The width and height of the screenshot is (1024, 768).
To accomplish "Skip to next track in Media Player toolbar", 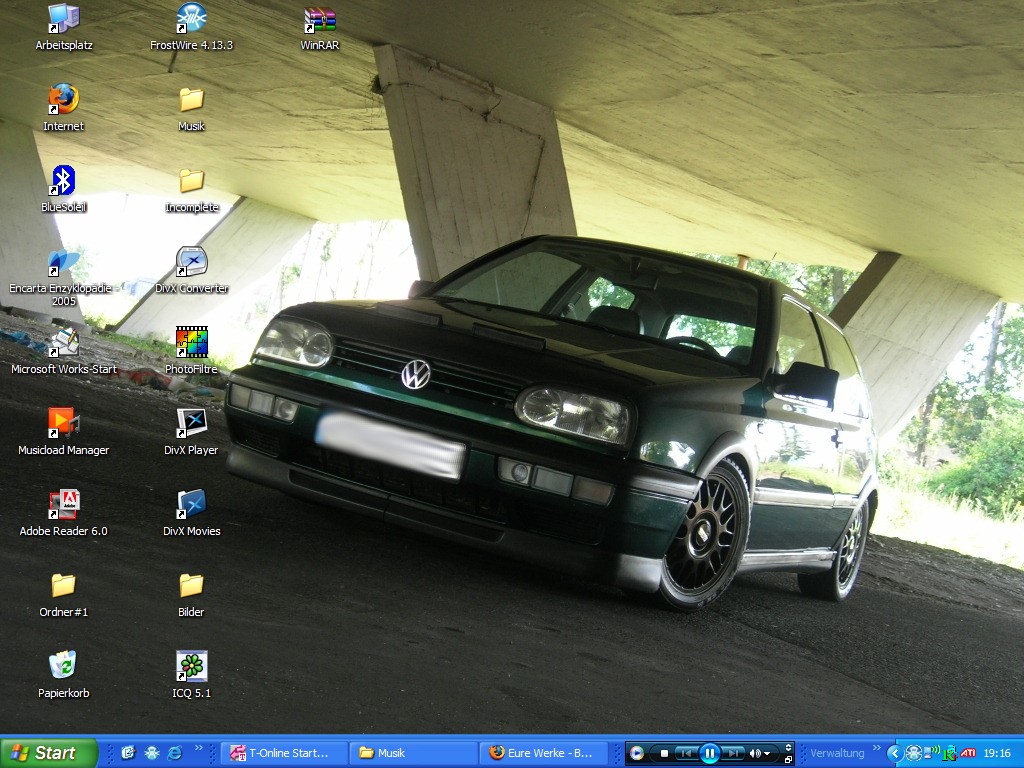I will click(732, 754).
